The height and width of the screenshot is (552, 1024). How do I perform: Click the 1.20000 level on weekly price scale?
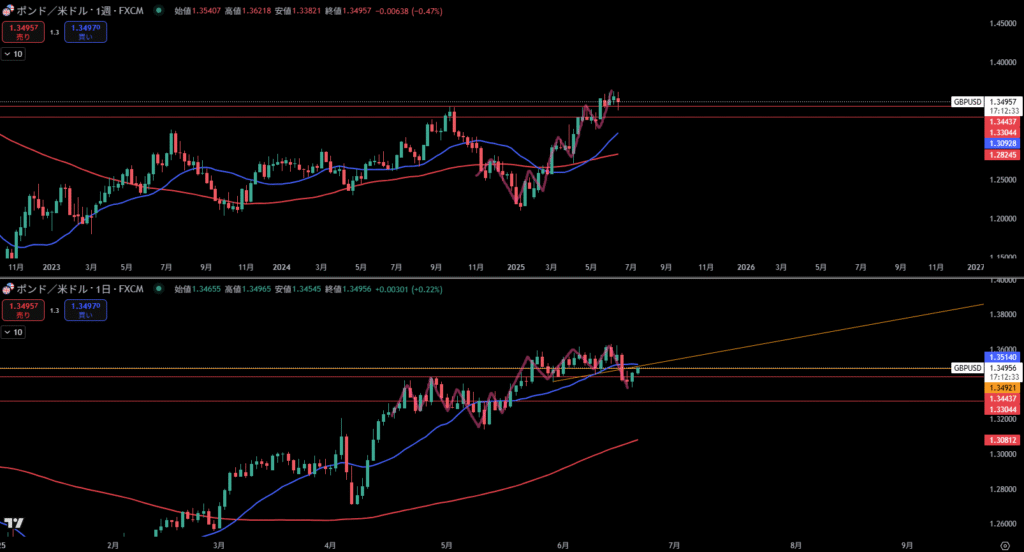coord(1002,219)
